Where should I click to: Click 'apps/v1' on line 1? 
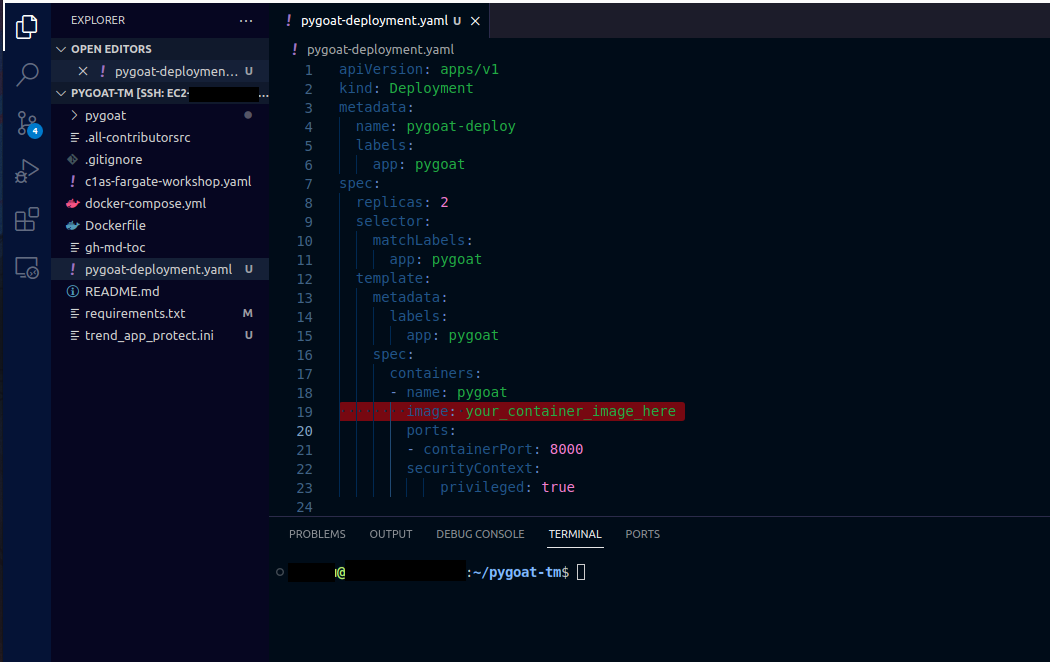pyautogui.click(x=469, y=69)
